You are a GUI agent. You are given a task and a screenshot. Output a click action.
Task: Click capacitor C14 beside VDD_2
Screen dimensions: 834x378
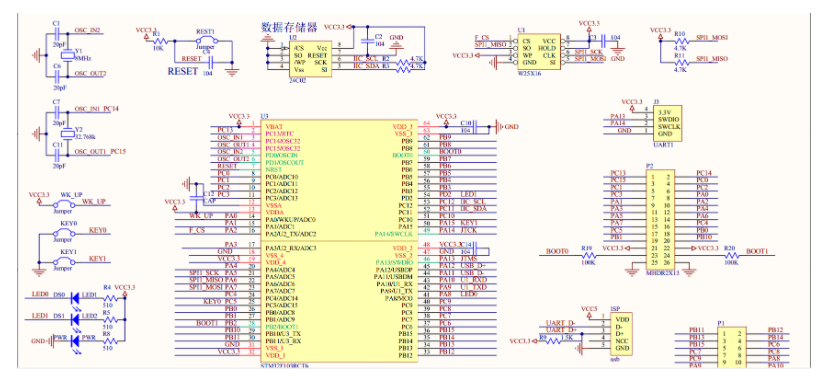click(476, 248)
